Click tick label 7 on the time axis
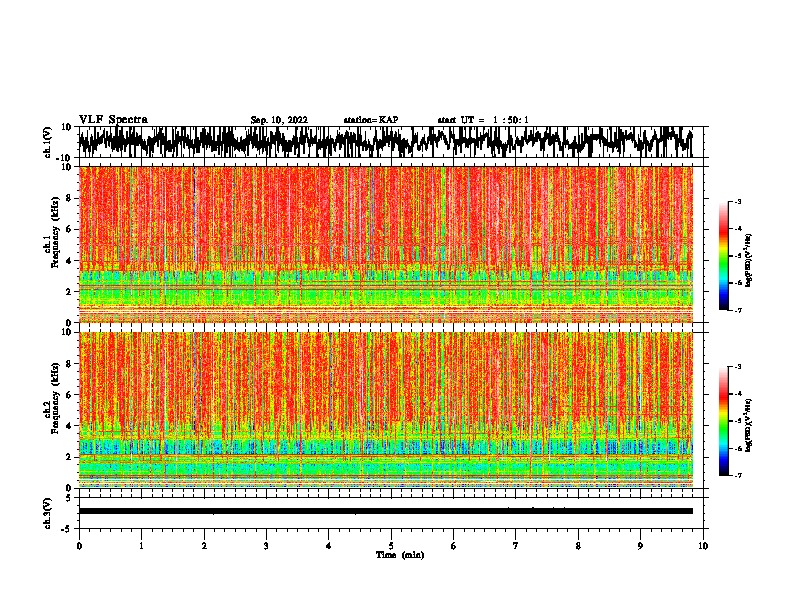792x612 pixels. 516,546
